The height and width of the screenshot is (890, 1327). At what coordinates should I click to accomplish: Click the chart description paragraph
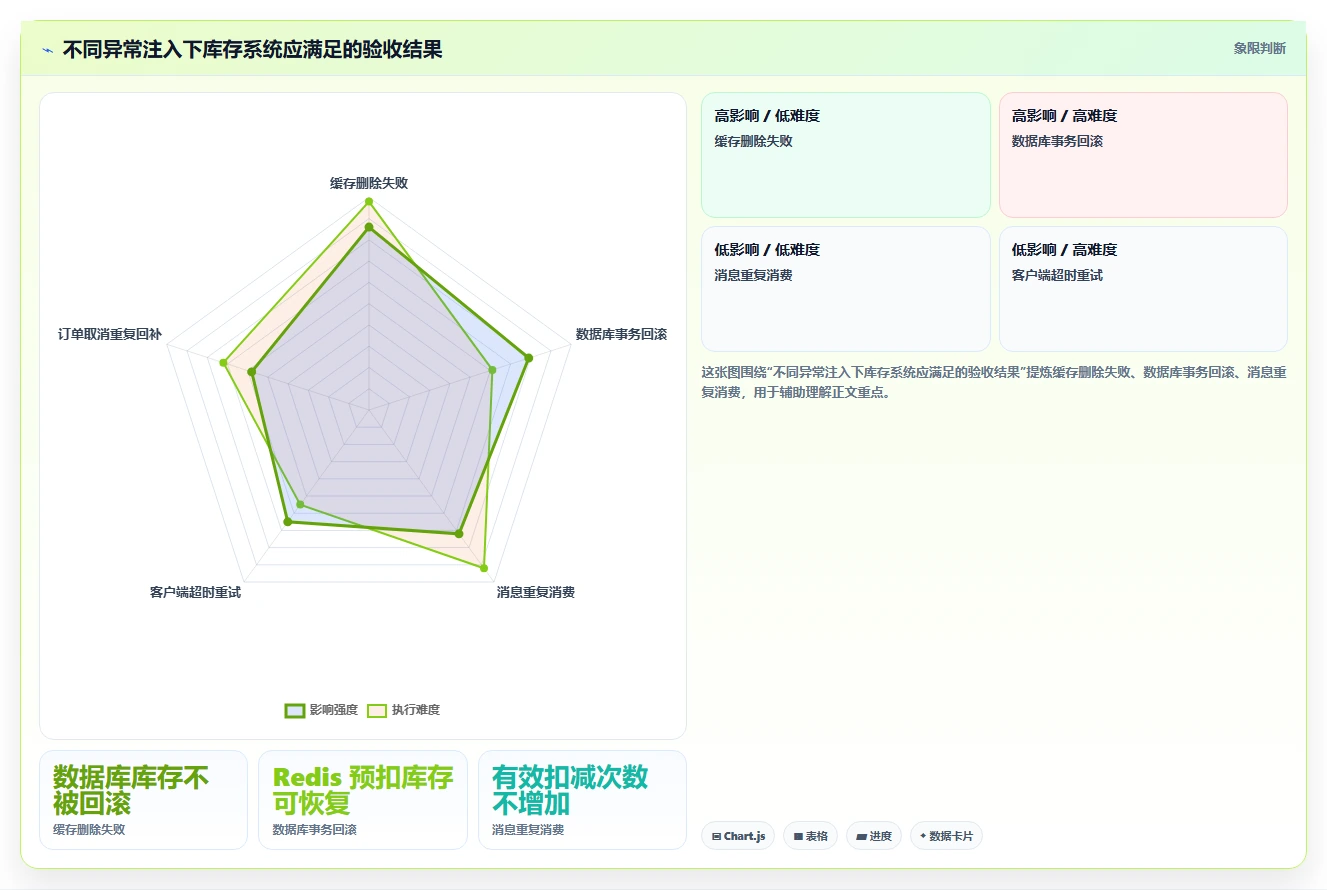point(994,382)
